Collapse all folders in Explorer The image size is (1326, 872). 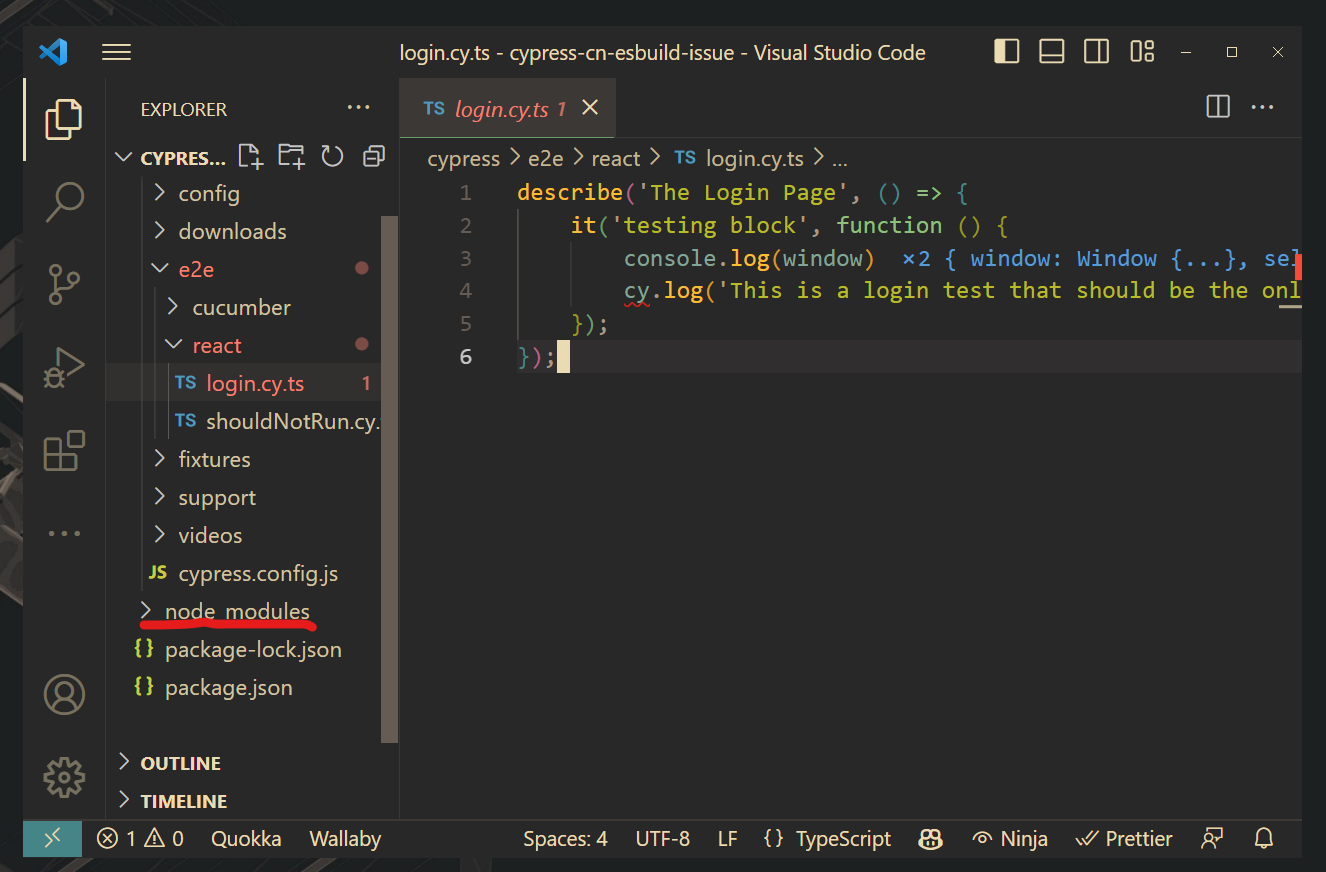[373, 156]
